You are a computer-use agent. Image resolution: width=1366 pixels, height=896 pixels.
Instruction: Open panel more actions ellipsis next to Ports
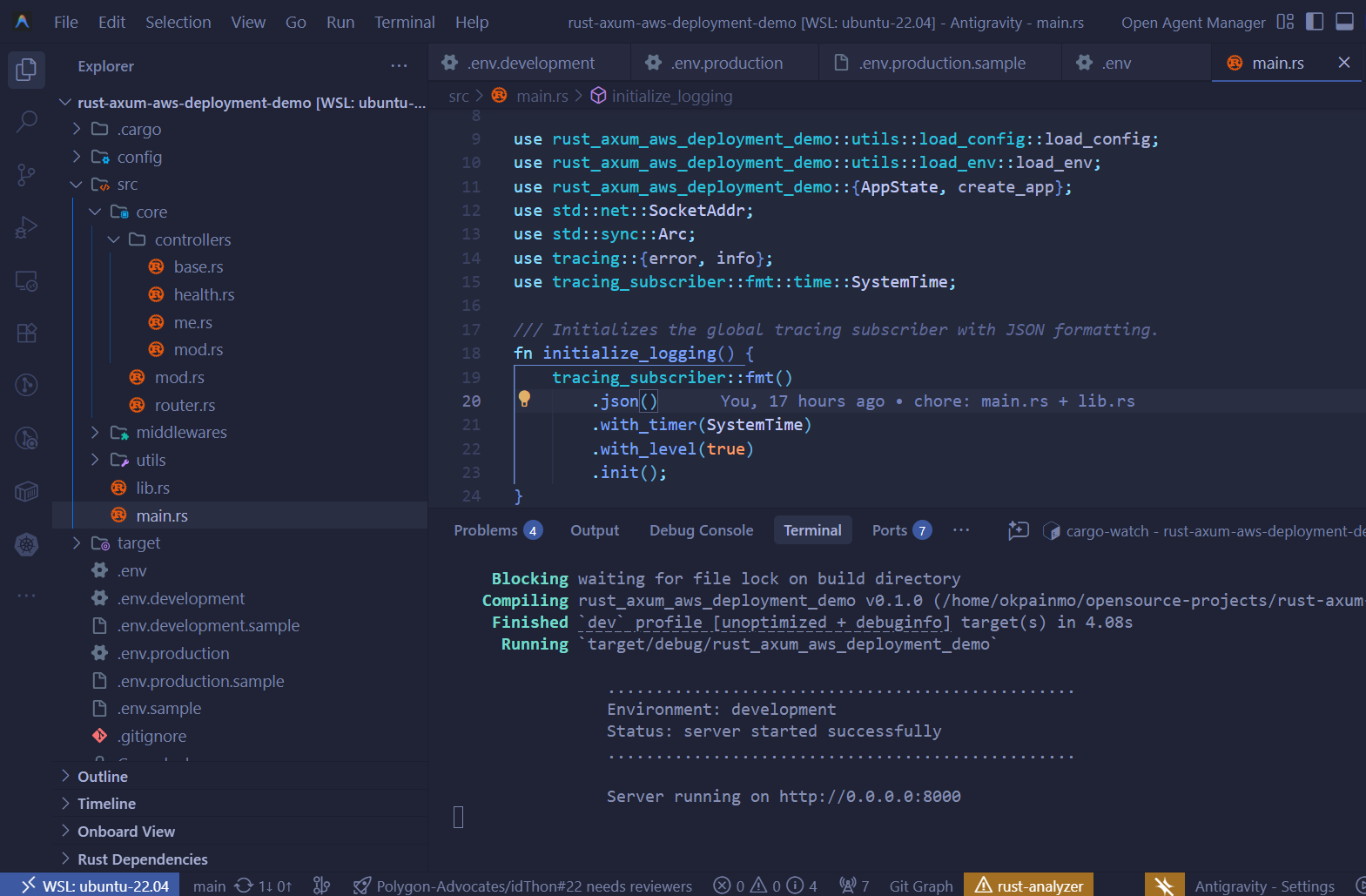(961, 530)
